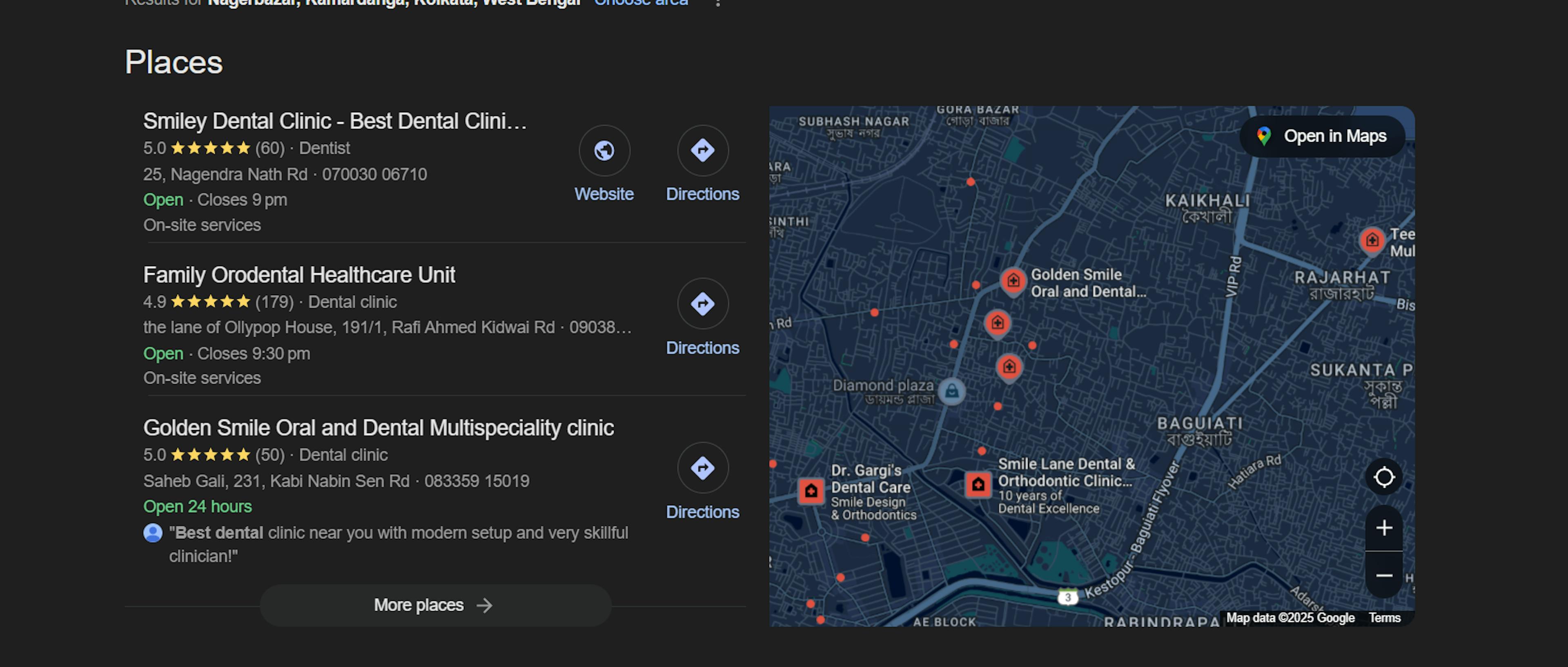Click Diamond plaza shopping marker

pos(951,391)
